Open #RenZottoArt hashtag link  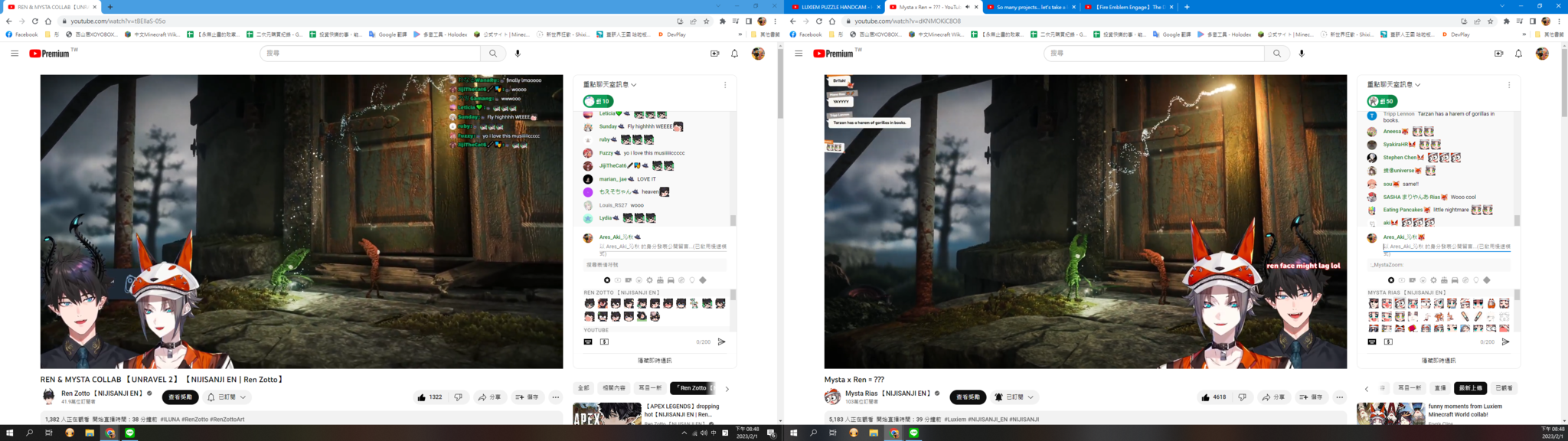[x=227, y=420]
